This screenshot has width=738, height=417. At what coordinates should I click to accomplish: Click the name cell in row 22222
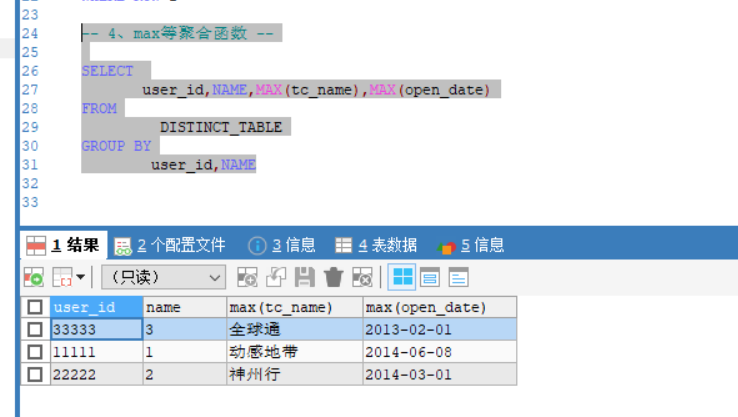pos(184,375)
